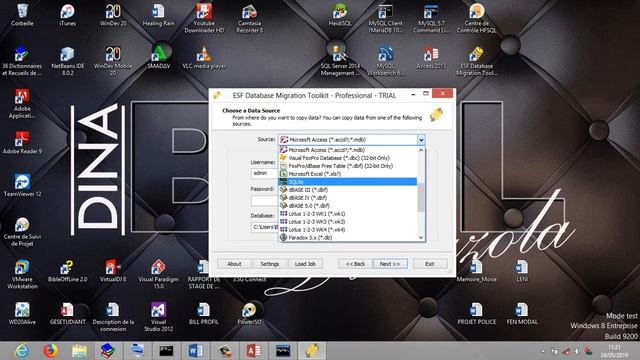Open Internet Explorer from taskbar
640x360 pixels.
click(x=22, y=351)
